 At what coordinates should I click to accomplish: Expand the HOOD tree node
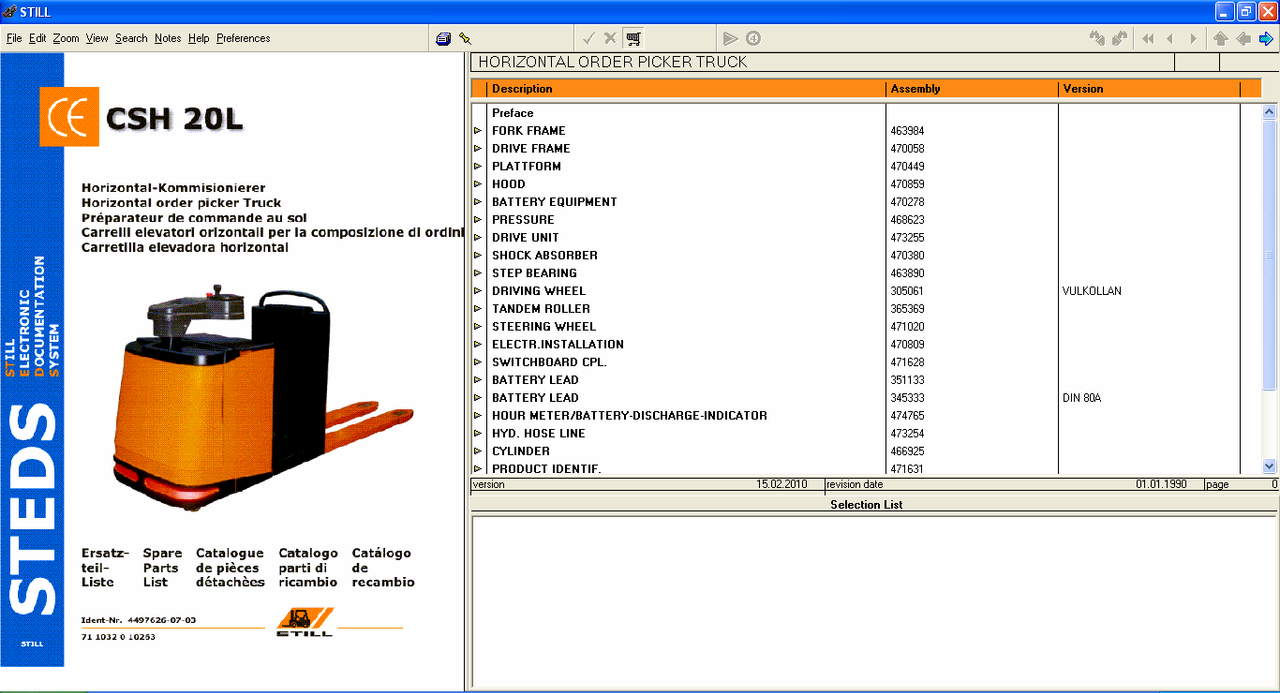click(x=478, y=185)
